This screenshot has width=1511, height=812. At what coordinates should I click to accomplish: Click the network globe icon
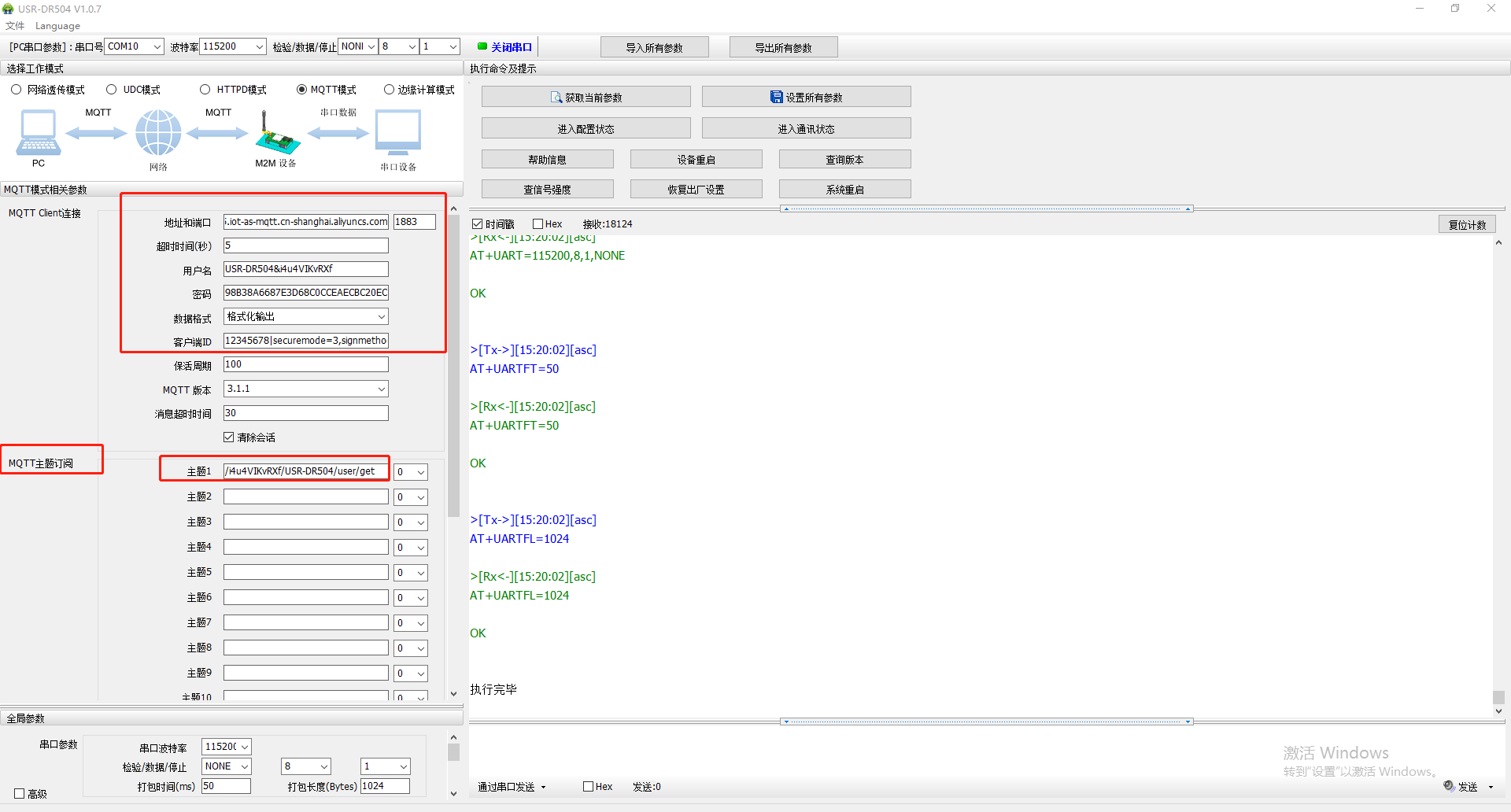click(x=158, y=132)
